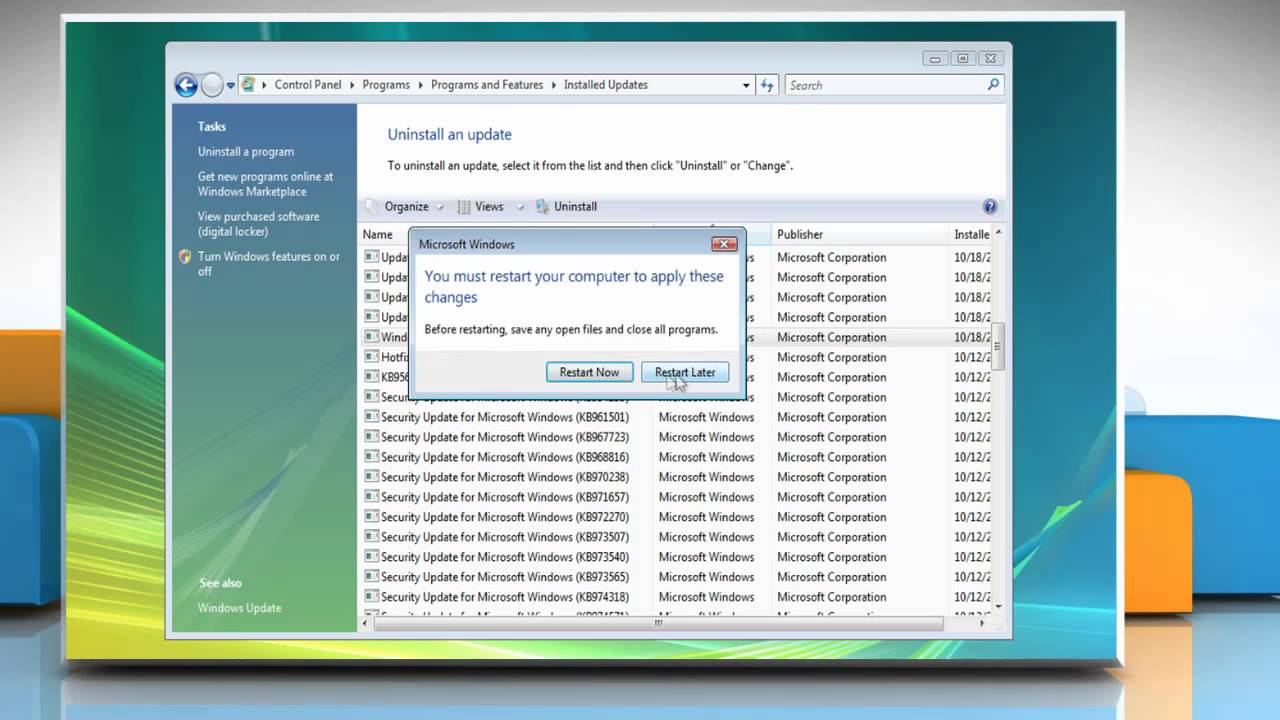Open the Windows Update link
This screenshot has height=720, width=1280.
pyautogui.click(x=239, y=608)
